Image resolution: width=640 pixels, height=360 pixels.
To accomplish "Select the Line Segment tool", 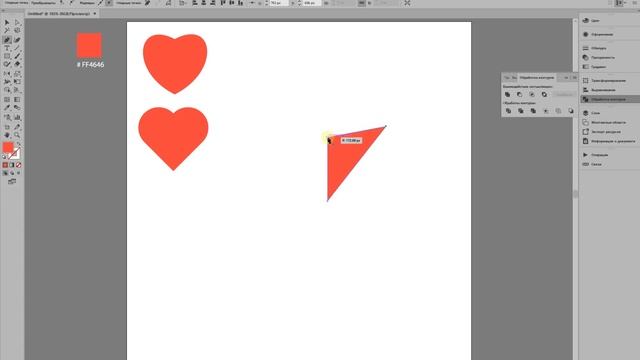I will coord(17,47).
